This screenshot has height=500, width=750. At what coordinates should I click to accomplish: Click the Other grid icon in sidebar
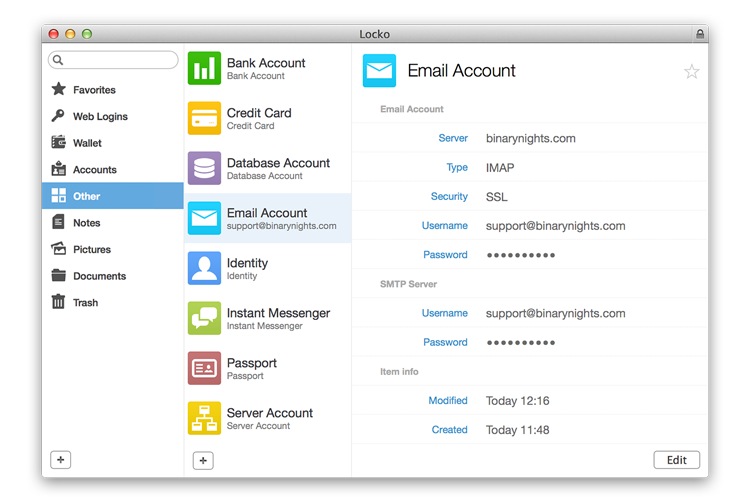[x=58, y=196]
